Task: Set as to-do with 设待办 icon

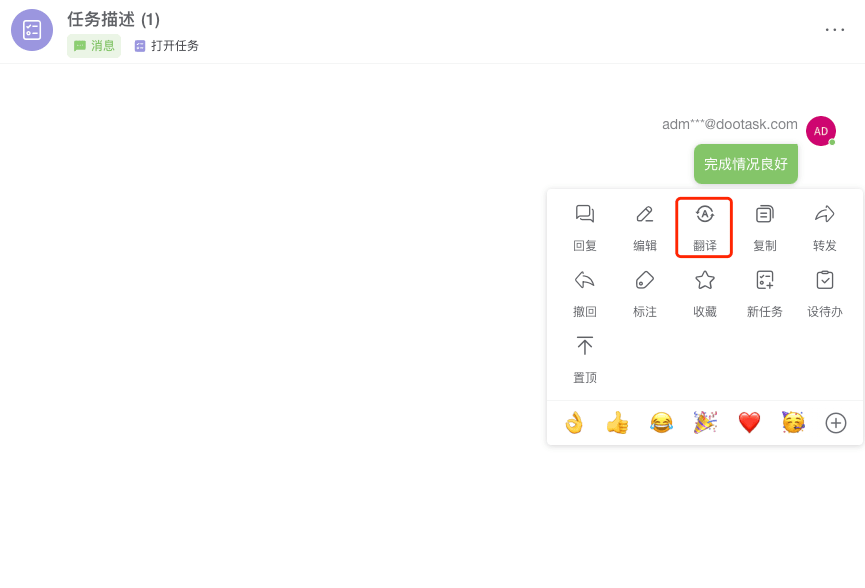Action: coord(825,280)
